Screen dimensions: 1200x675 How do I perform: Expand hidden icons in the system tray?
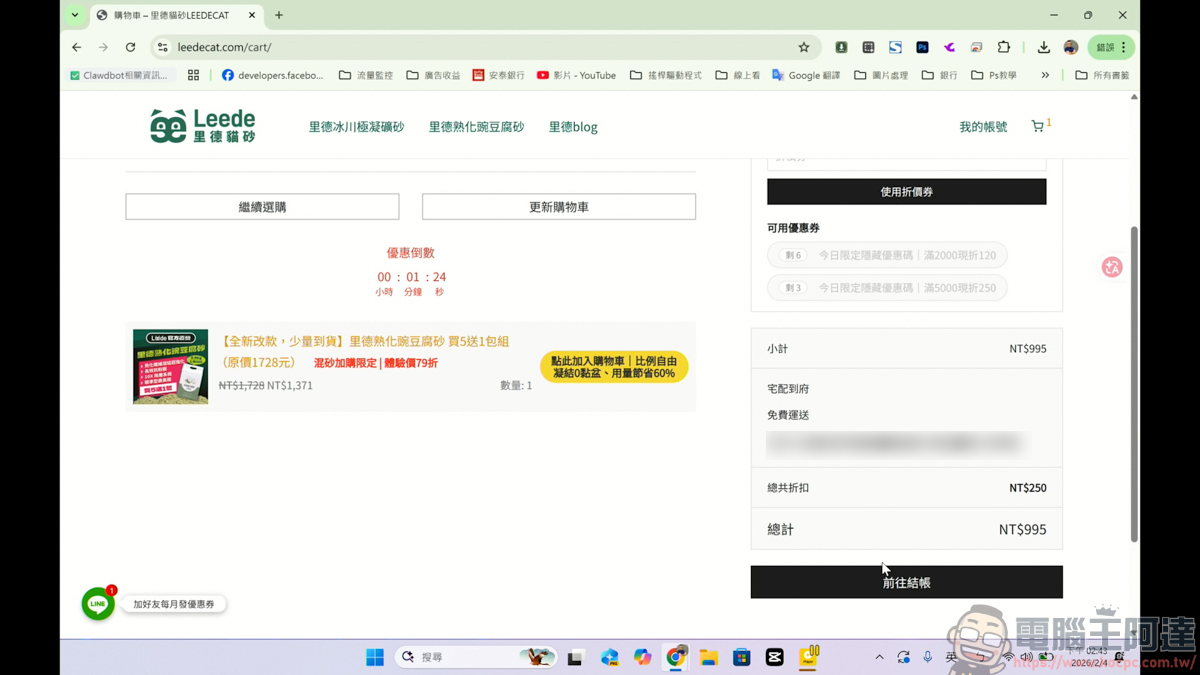point(879,657)
